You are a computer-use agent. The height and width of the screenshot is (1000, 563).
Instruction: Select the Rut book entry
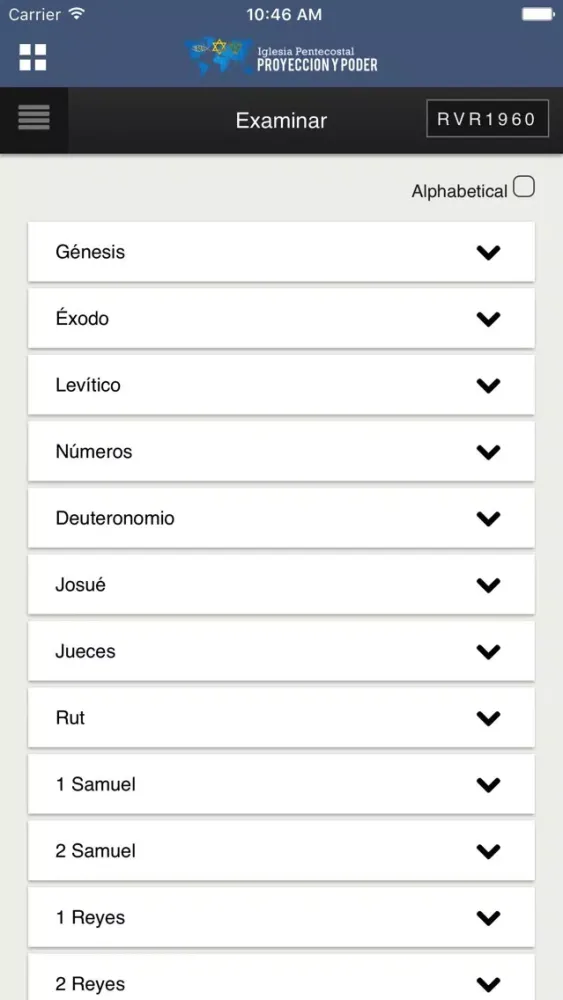tap(281, 718)
